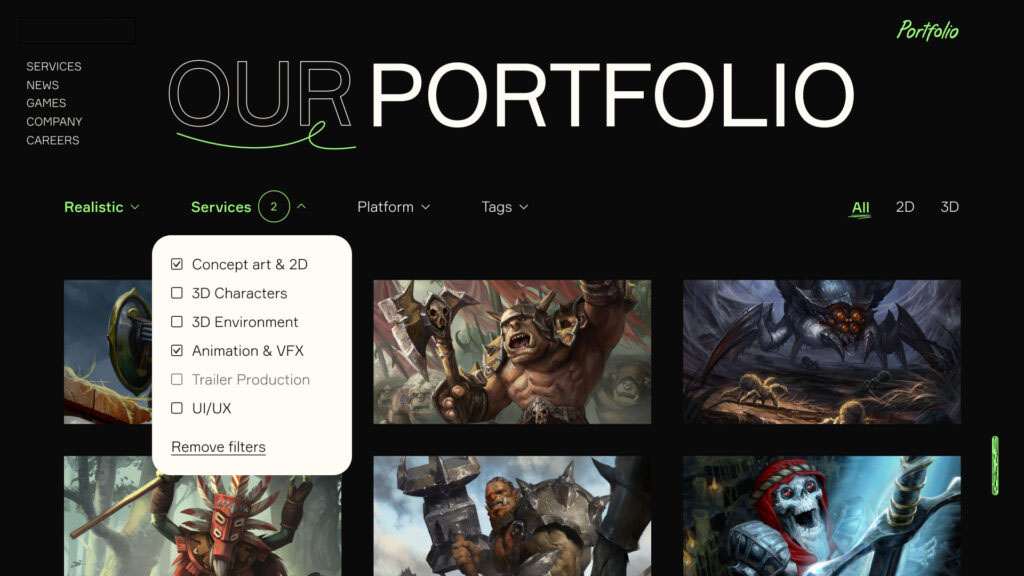
Task: Collapse the Services dropdown chevron
Action: point(301,206)
